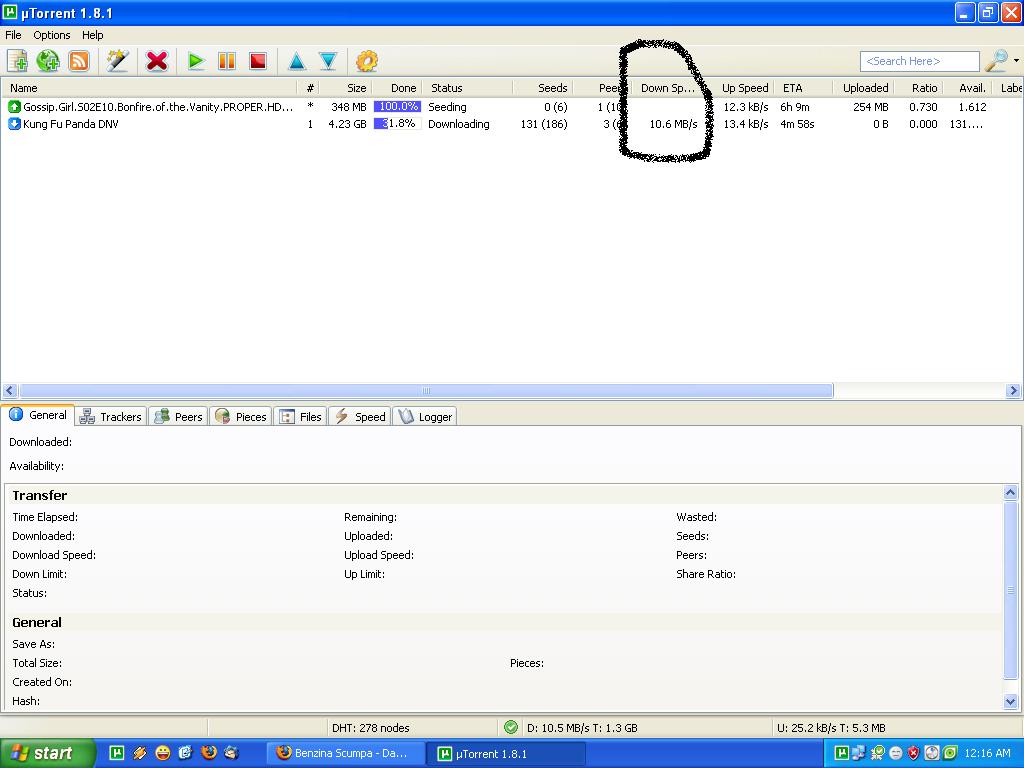Image resolution: width=1024 pixels, height=768 pixels.
Task: Click the green Start torrent button
Action: pos(195,61)
